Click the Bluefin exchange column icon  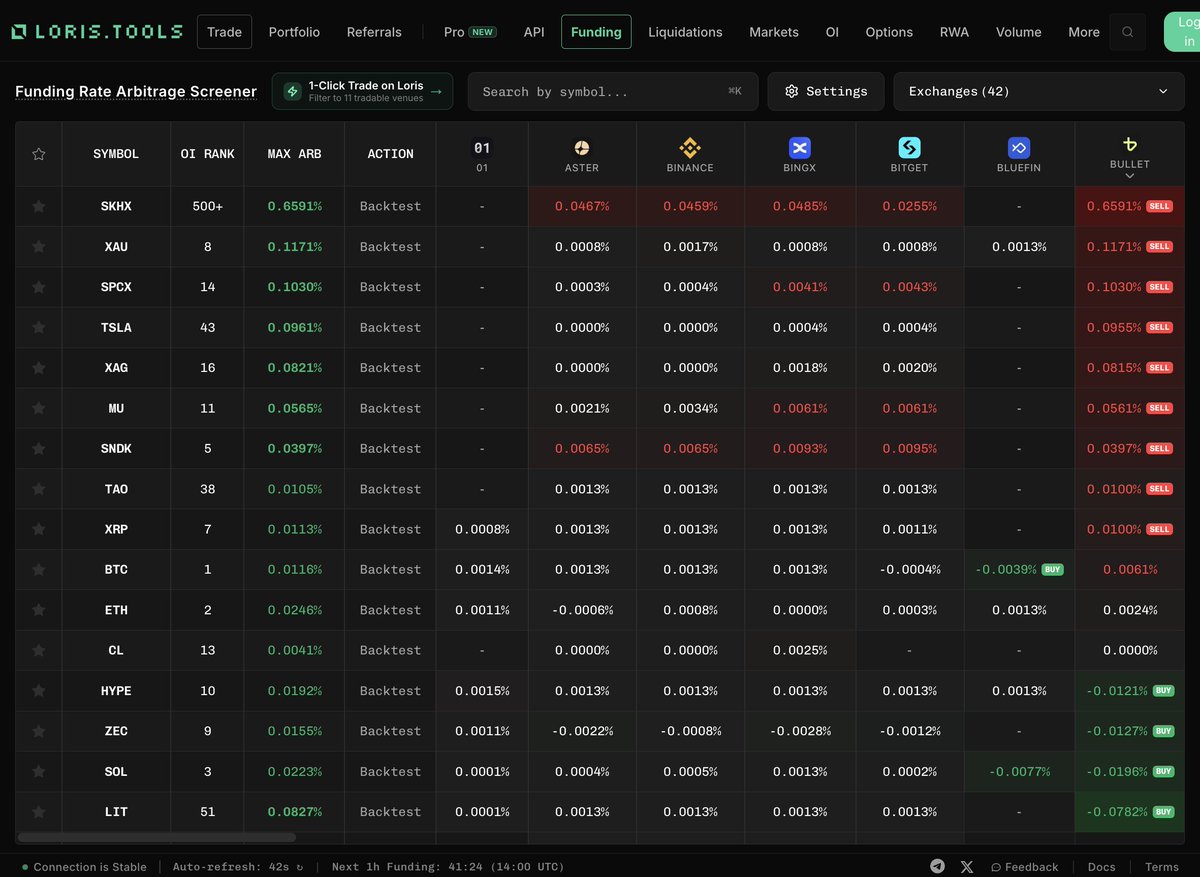point(1019,148)
